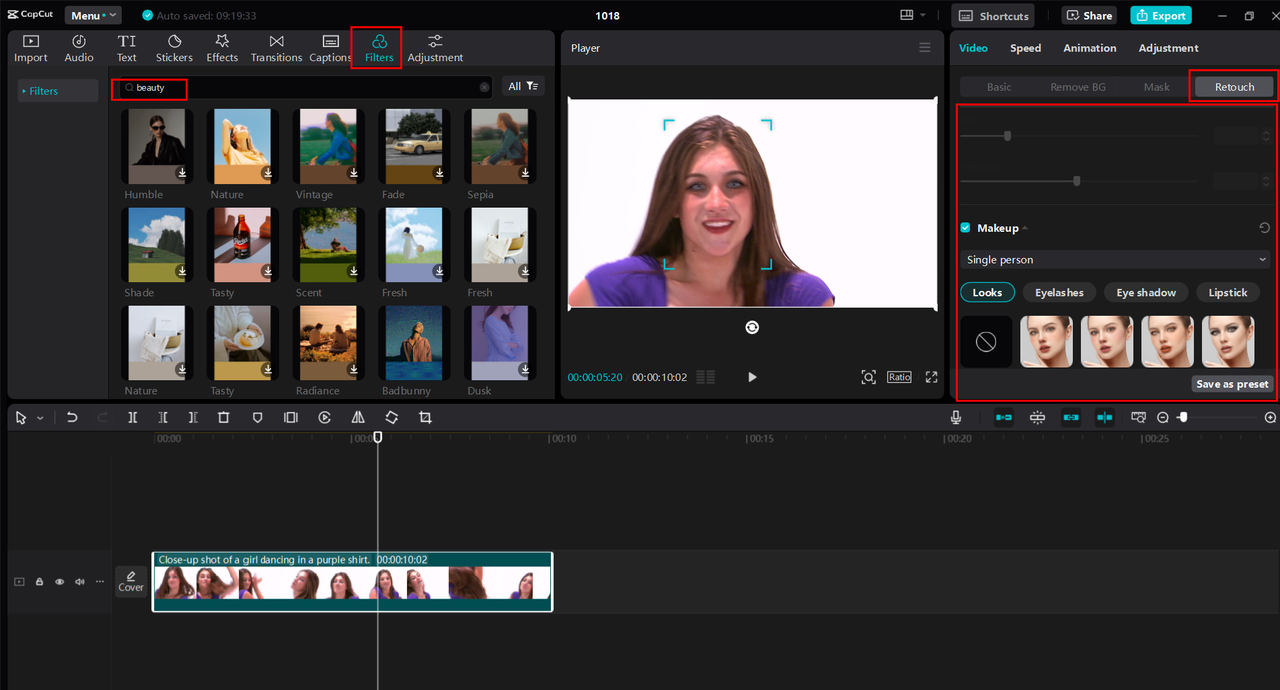Open the Ratio selector in player
1280x690 pixels.
pyautogui.click(x=899, y=377)
